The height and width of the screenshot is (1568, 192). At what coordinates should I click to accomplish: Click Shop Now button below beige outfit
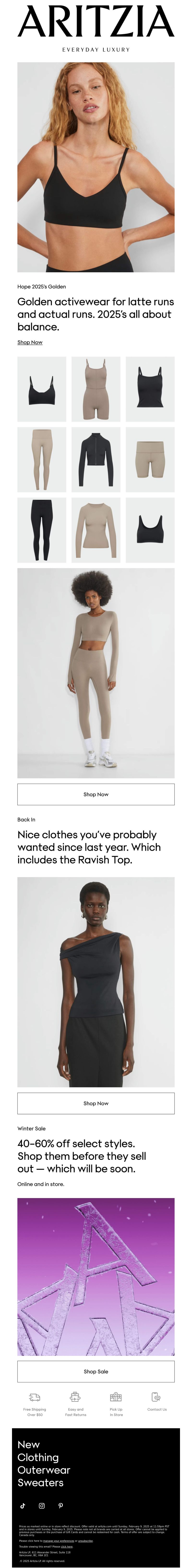96,794
